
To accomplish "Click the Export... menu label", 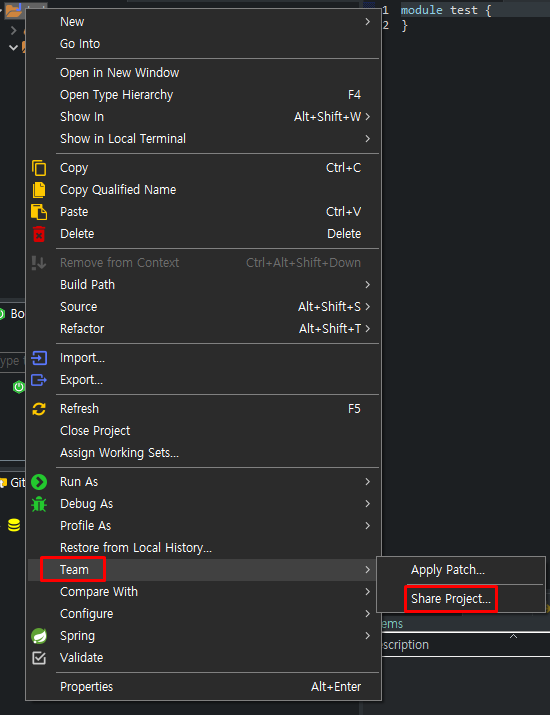I will click(81, 380).
